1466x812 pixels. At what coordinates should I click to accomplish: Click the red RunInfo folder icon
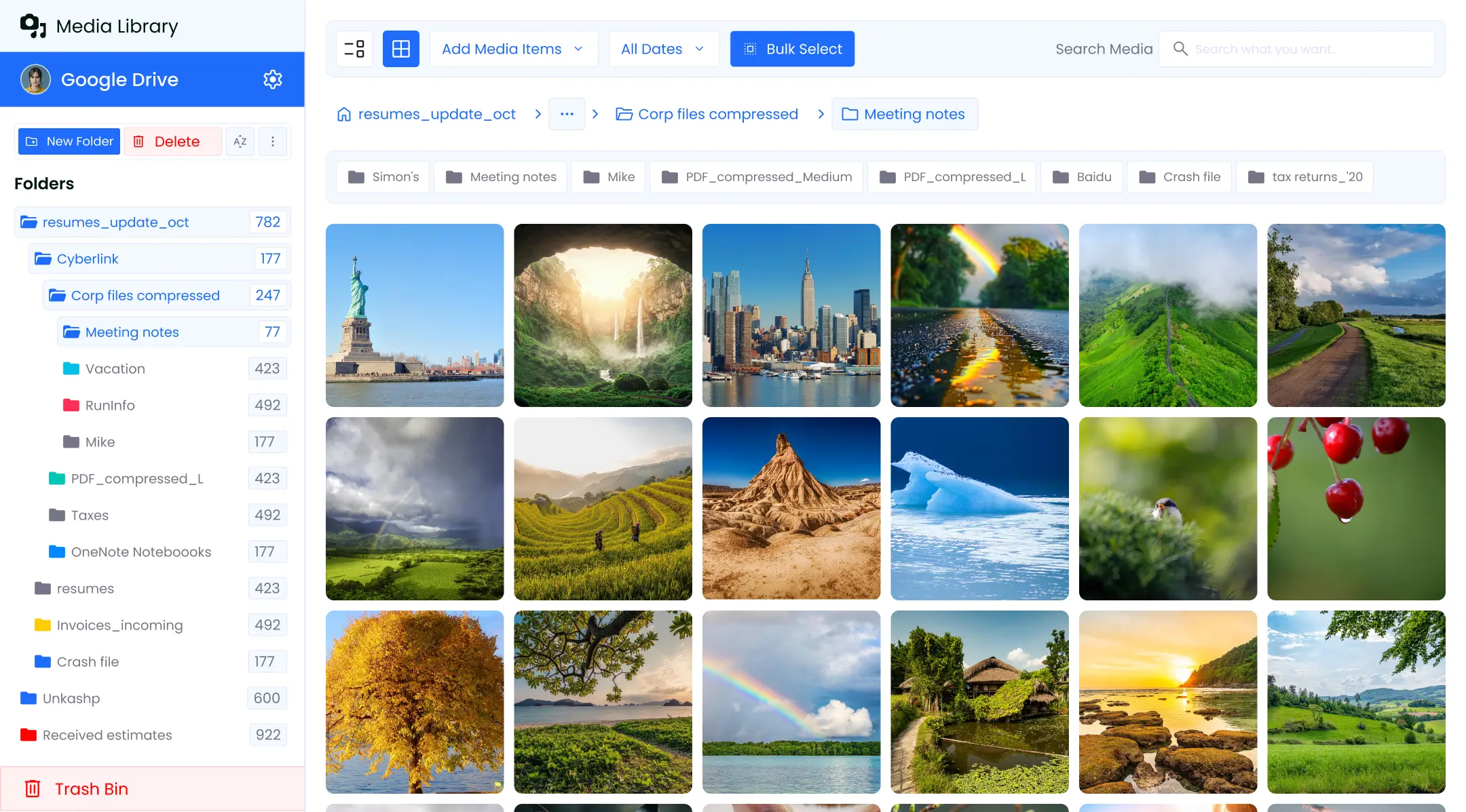point(71,405)
